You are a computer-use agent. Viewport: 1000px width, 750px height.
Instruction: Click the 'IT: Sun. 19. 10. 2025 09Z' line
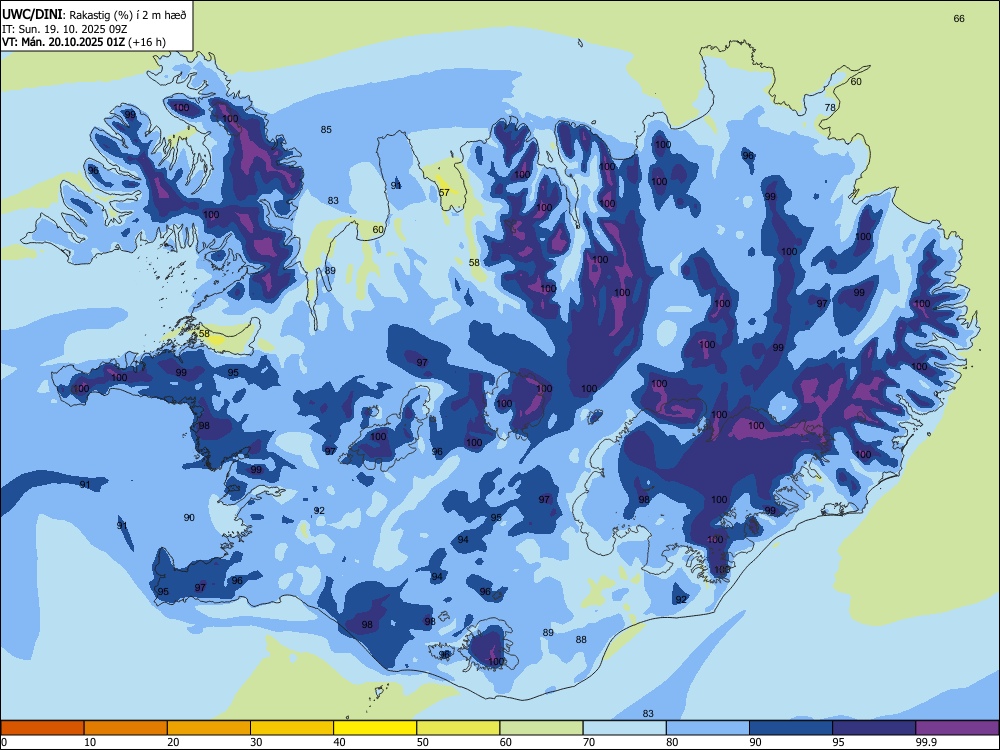click(x=64, y=29)
